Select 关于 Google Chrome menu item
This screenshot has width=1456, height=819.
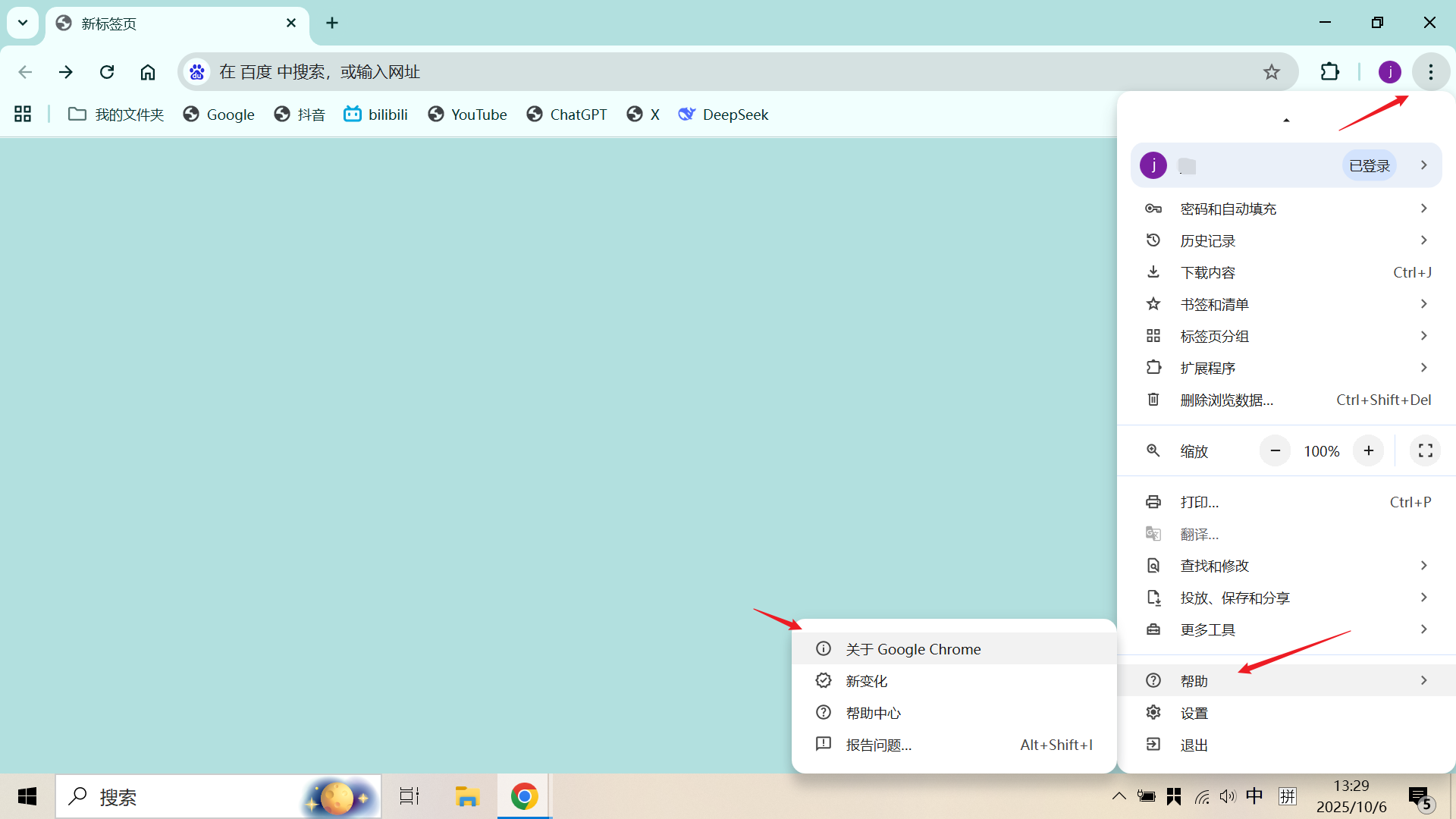(x=913, y=649)
